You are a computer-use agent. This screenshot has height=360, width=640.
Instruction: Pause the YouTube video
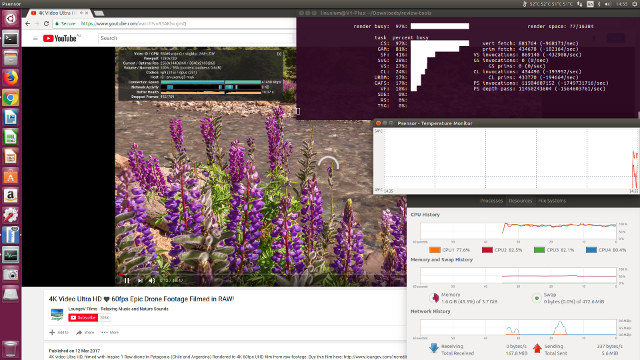pyautogui.click(x=127, y=280)
